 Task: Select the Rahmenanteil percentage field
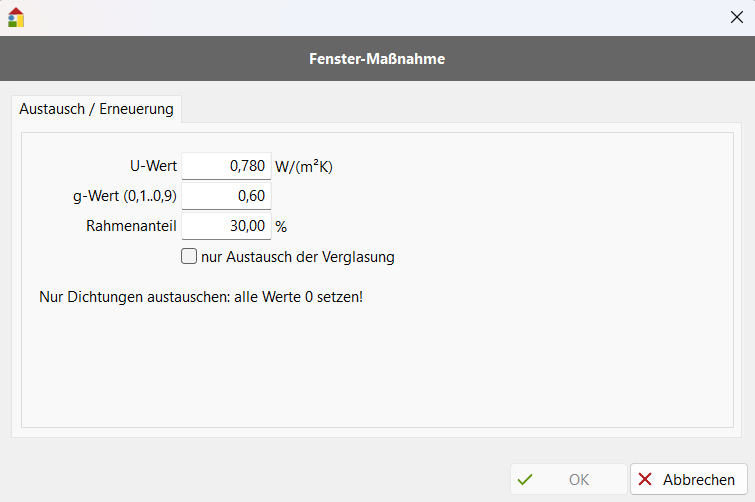[226, 226]
